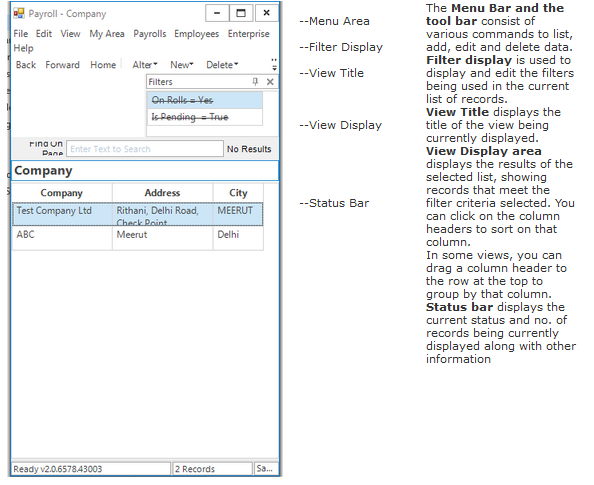594x485 pixels.
Task: Open the Payrolls menu
Action: coord(150,34)
